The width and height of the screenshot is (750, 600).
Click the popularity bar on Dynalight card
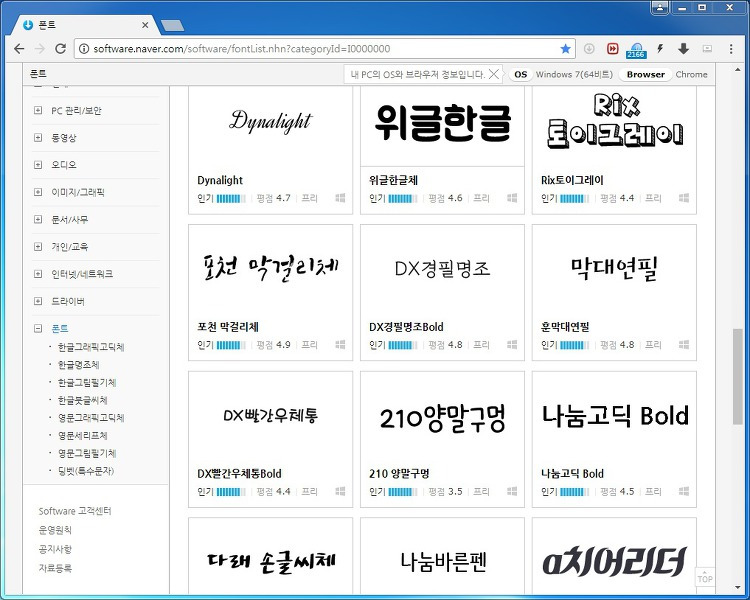[x=231, y=198]
